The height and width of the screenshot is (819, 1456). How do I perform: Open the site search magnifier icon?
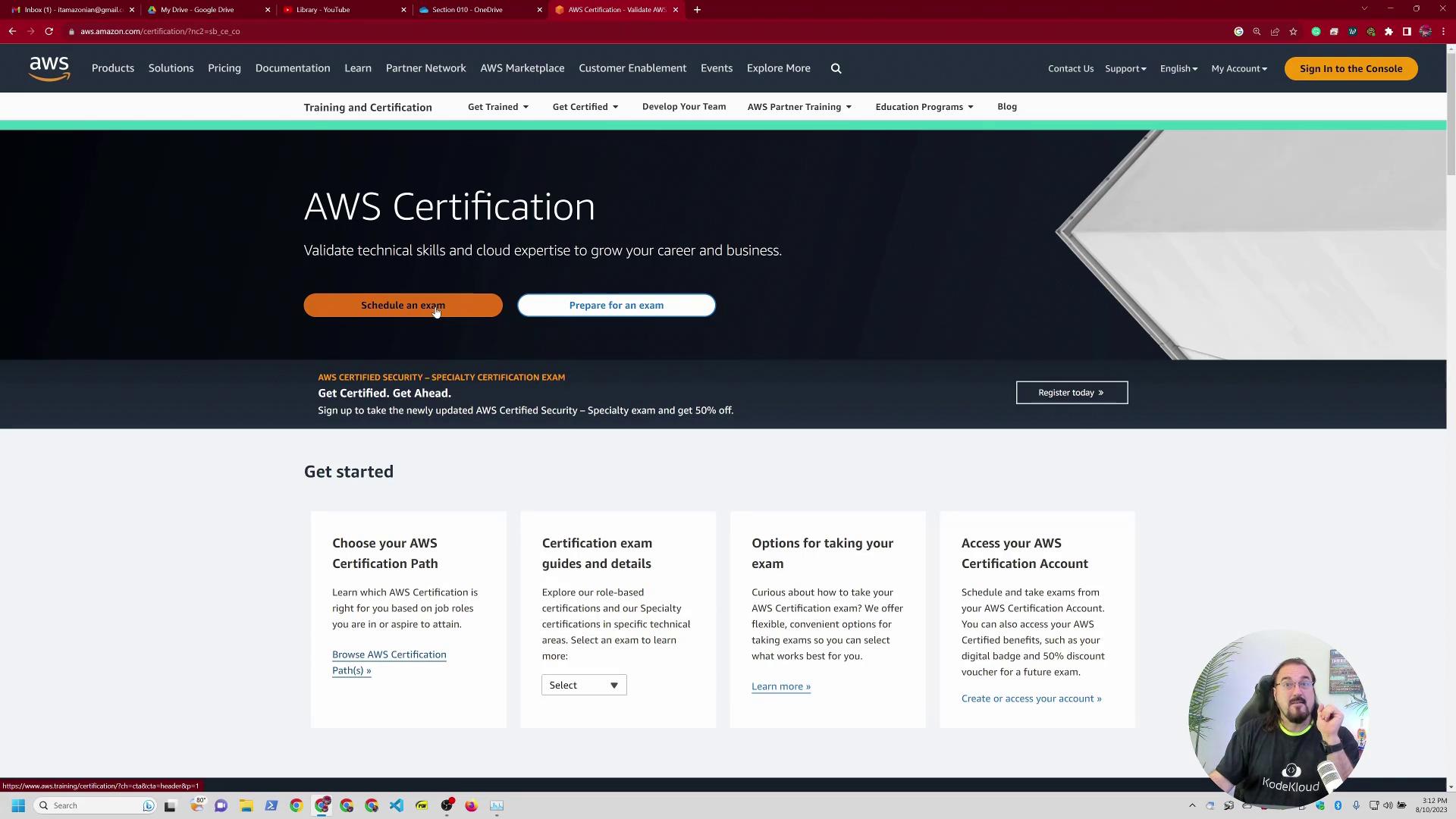[x=836, y=68]
